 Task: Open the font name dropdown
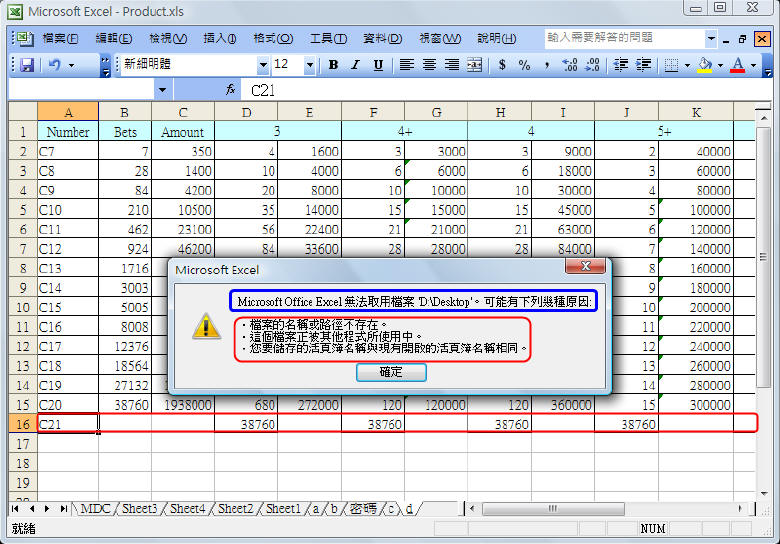pyautogui.click(x=263, y=65)
